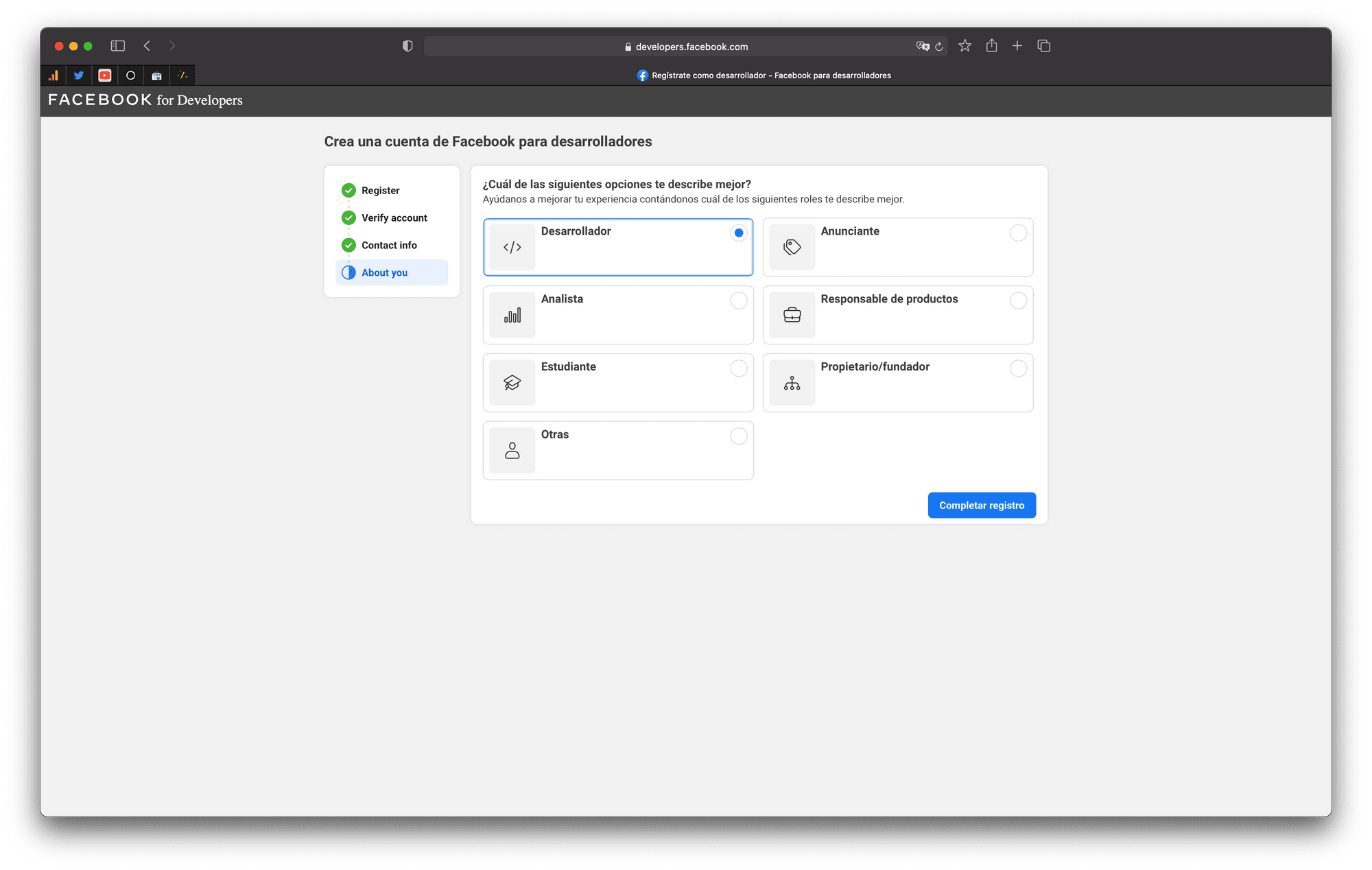1372x870 pixels.
Task: Open the pinned circle icon tab
Action: (131, 75)
